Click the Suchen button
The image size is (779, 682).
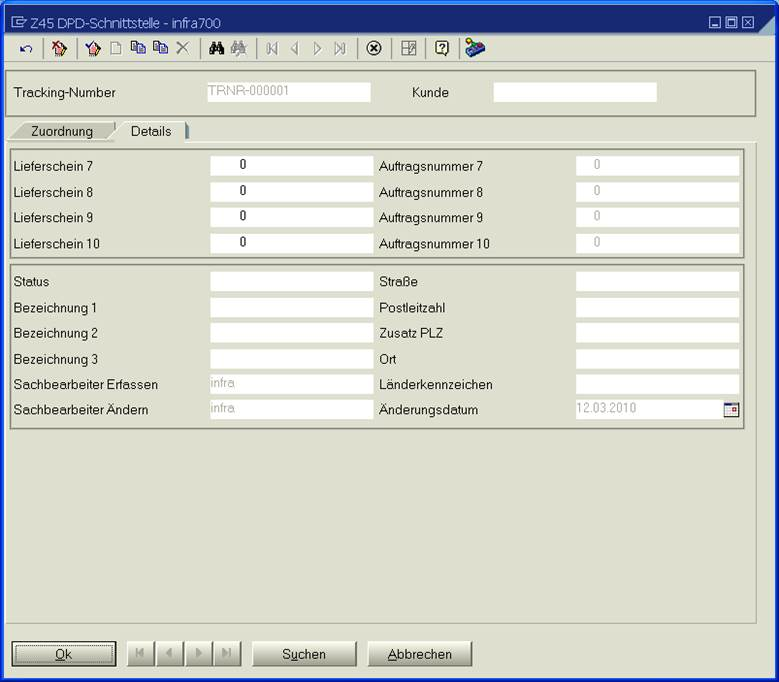click(x=304, y=654)
